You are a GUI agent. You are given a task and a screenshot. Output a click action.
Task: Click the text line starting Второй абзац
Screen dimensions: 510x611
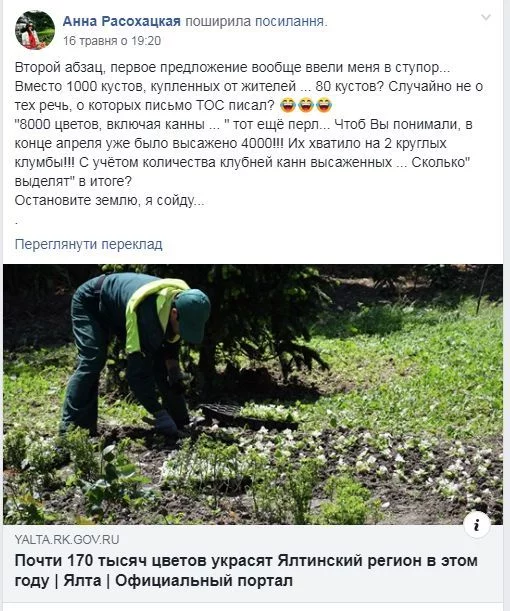(x=232, y=67)
